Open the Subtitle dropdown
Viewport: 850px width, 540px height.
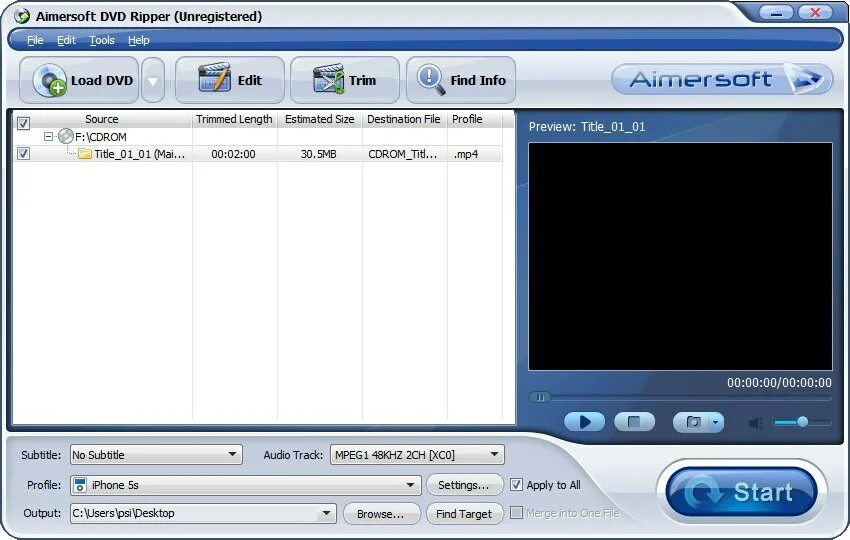156,454
